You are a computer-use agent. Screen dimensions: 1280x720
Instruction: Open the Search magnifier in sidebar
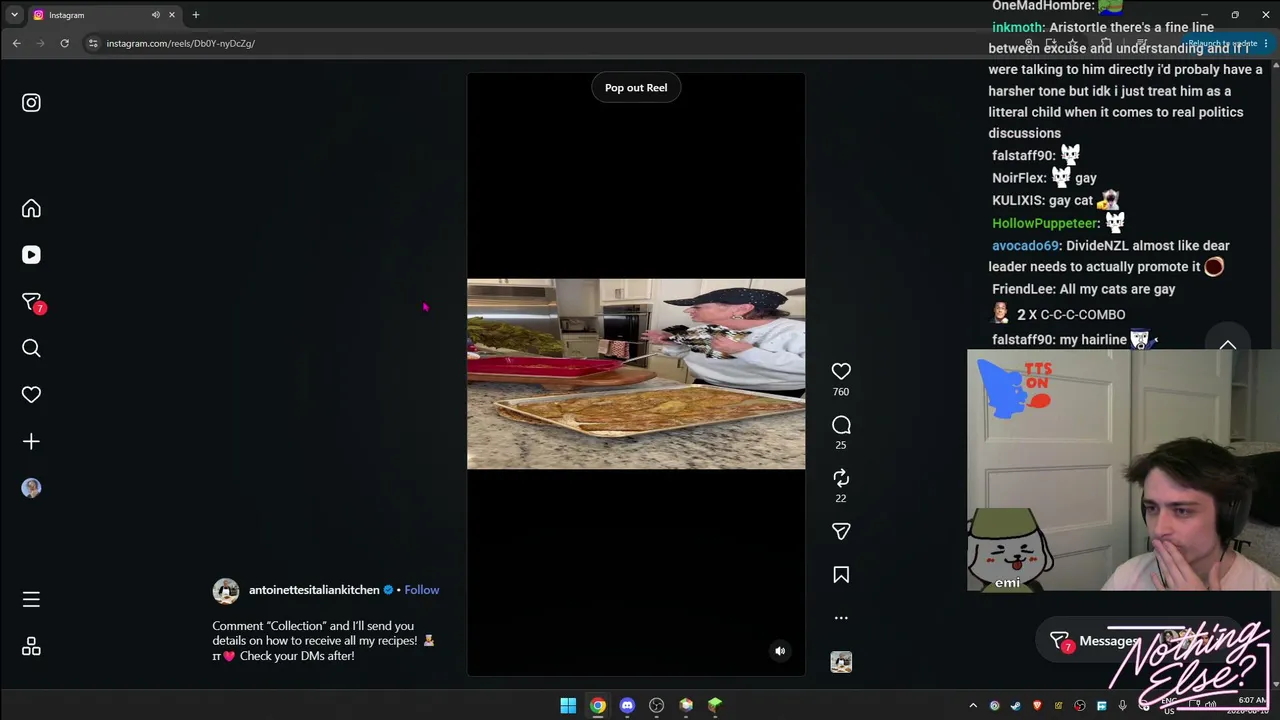pos(31,348)
